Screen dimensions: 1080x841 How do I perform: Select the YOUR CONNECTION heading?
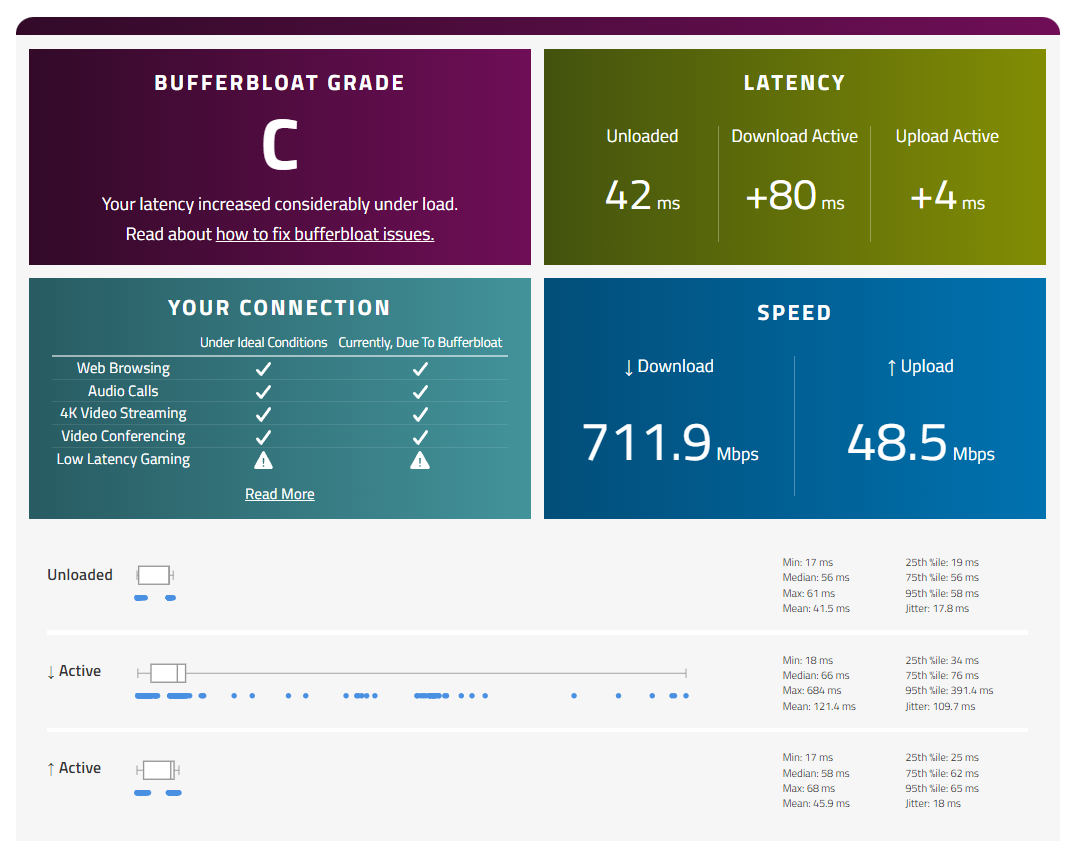click(280, 308)
